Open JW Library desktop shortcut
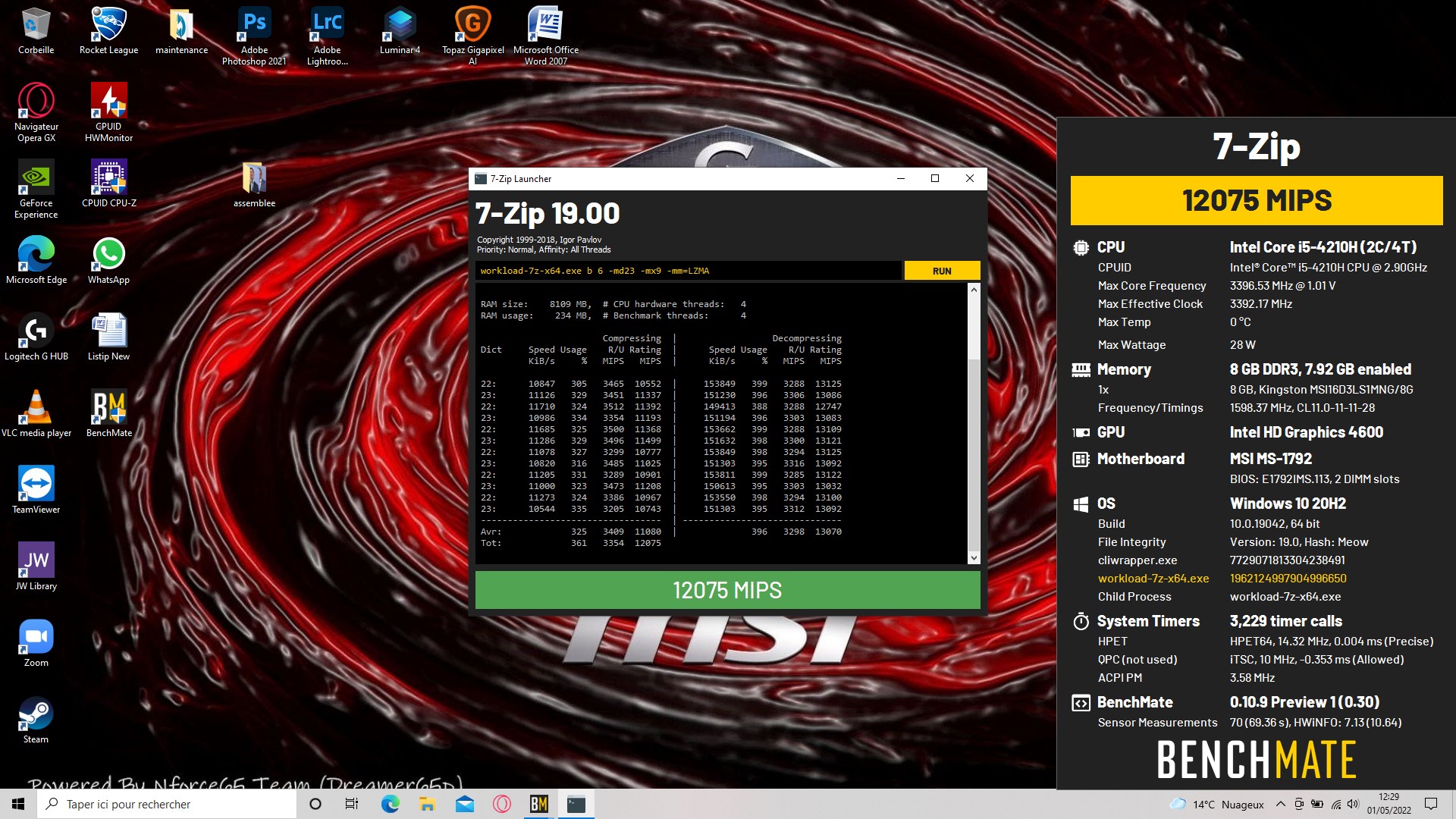1456x819 pixels. click(36, 566)
